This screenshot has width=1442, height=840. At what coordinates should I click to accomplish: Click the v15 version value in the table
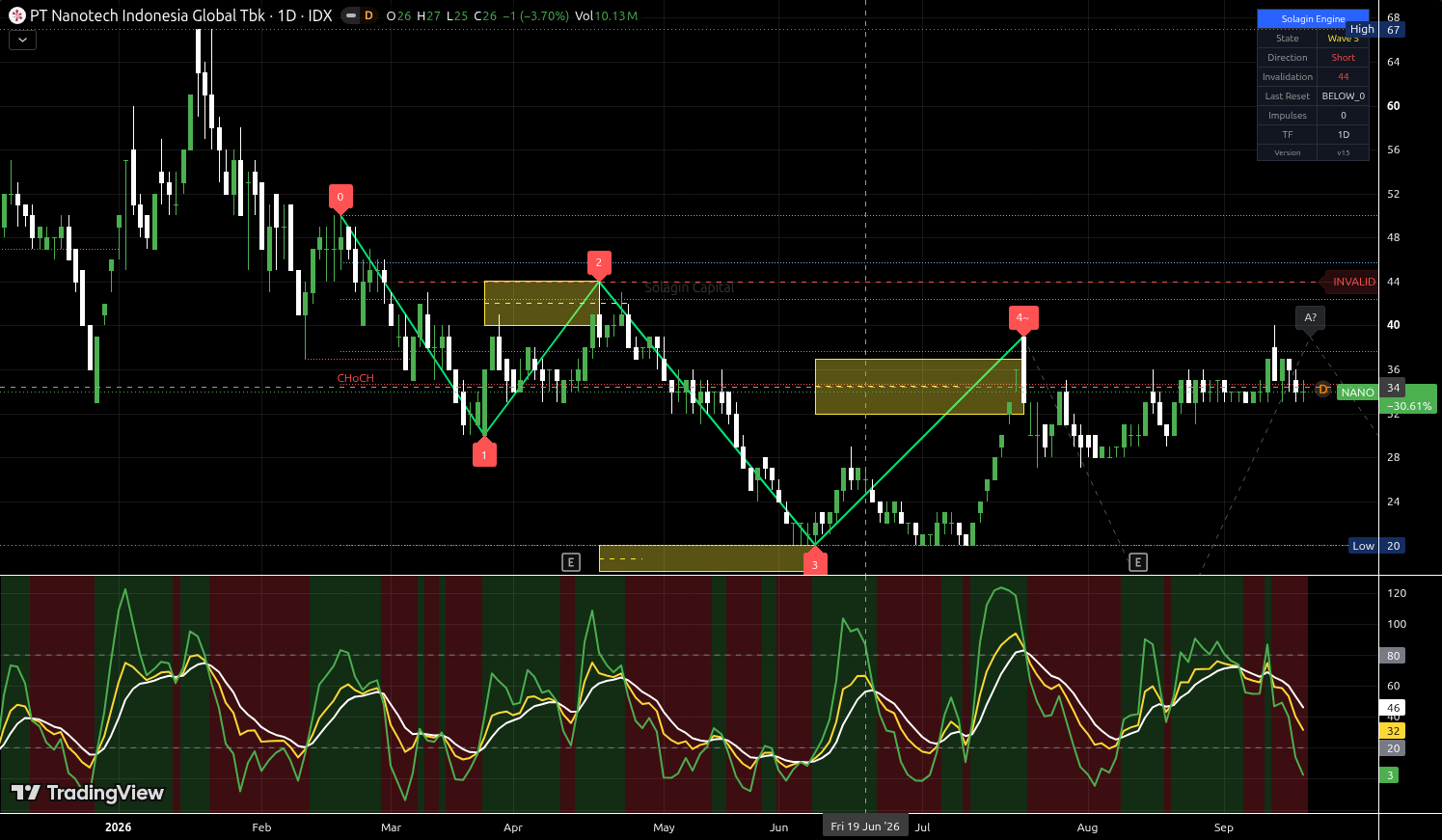1344,152
